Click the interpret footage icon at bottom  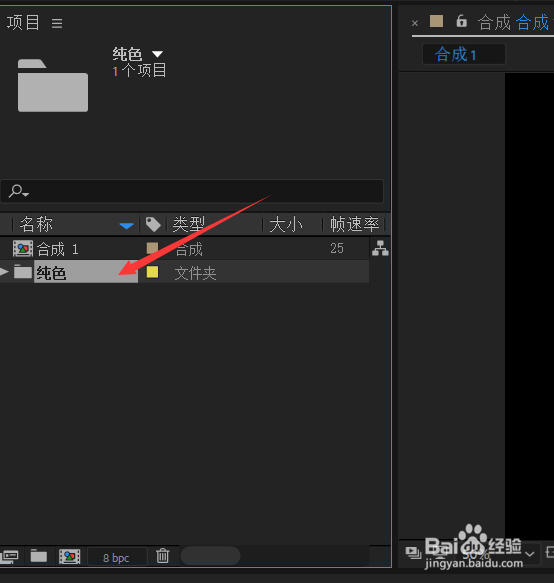pos(9,557)
